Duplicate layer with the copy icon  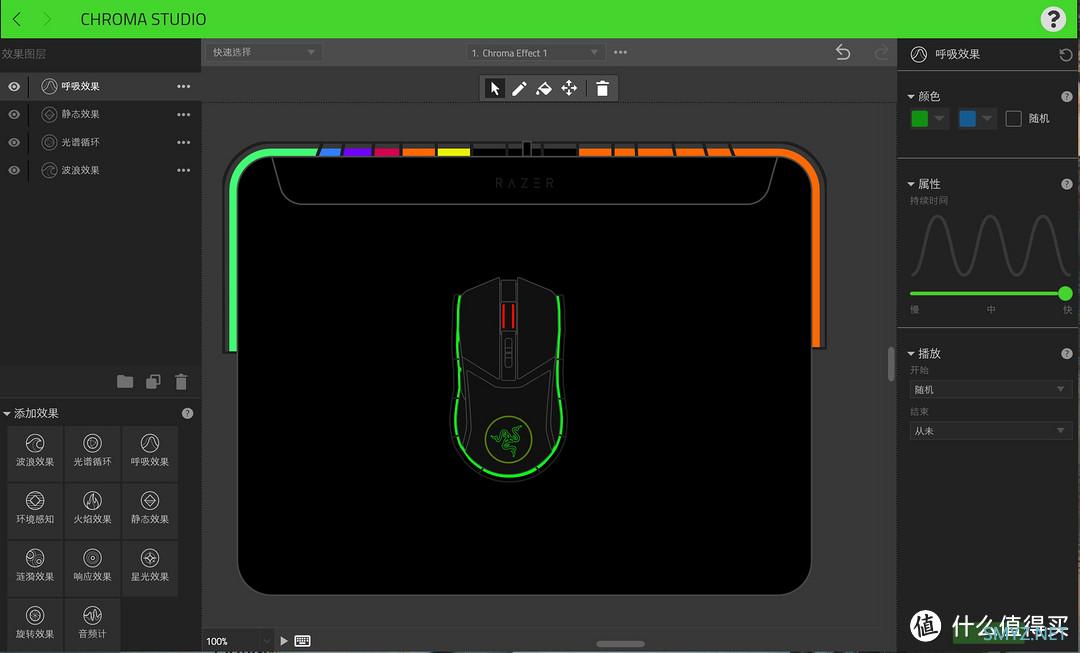tap(153, 382)
